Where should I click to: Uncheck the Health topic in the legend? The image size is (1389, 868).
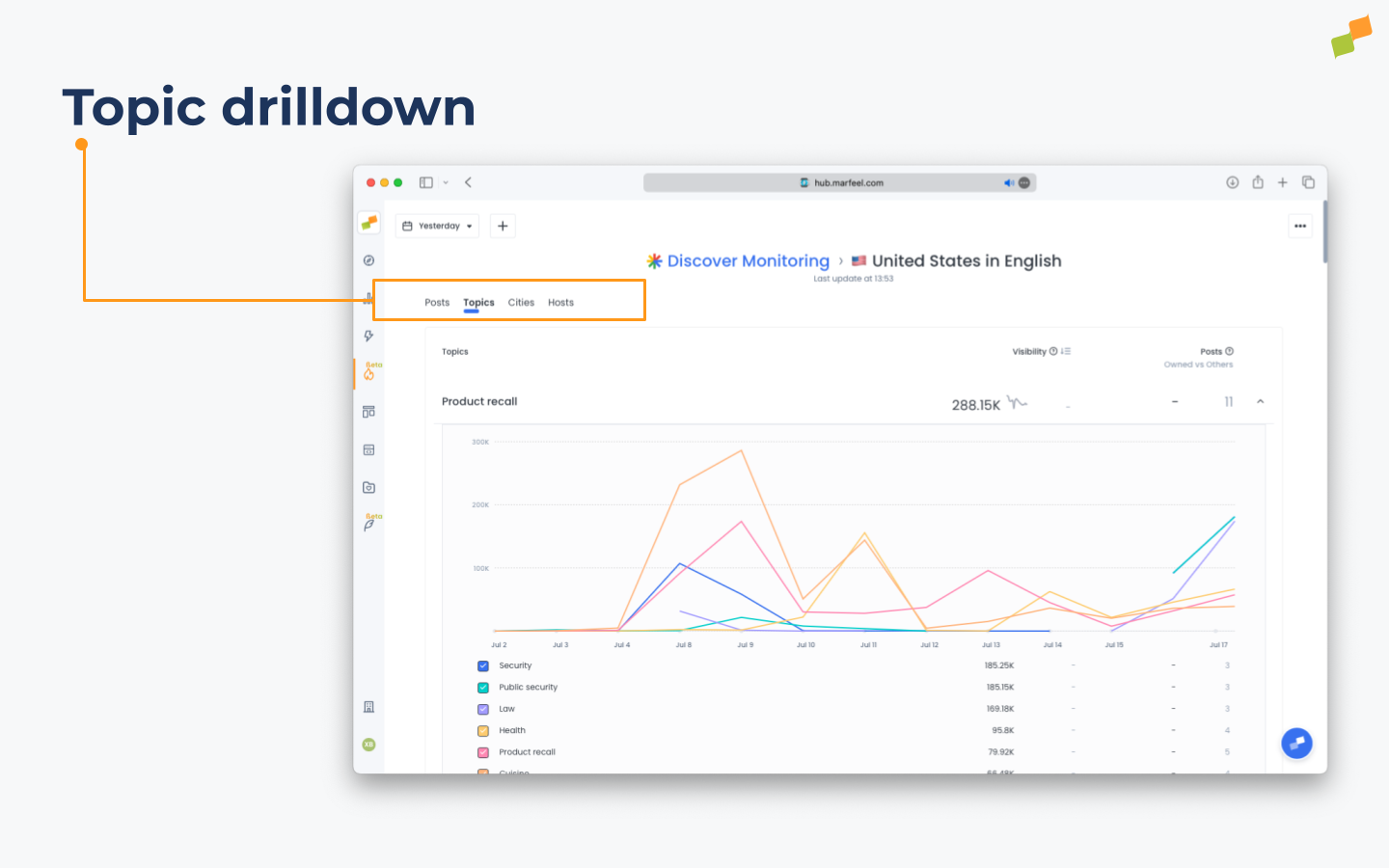point(482,730)
